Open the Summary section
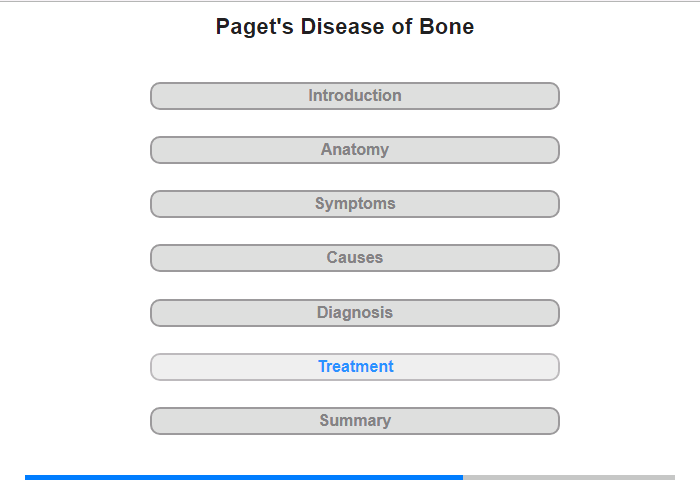The width and height of the screenshot is (700, 480). (355, 421)
